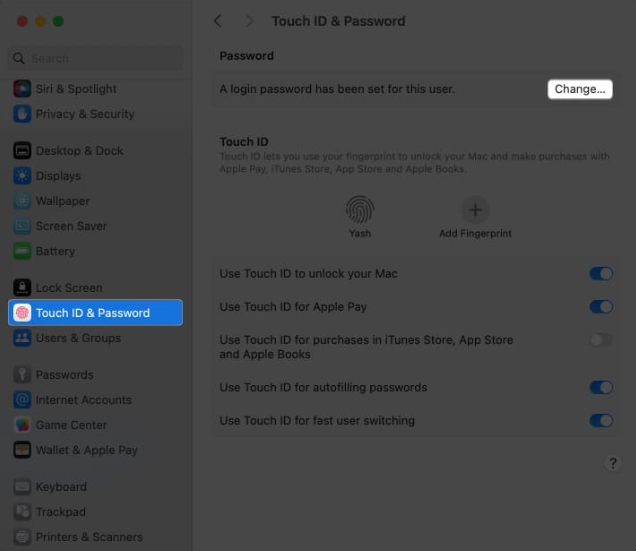Open the help question mark button

pyautogui.click(x=612, y=464)
